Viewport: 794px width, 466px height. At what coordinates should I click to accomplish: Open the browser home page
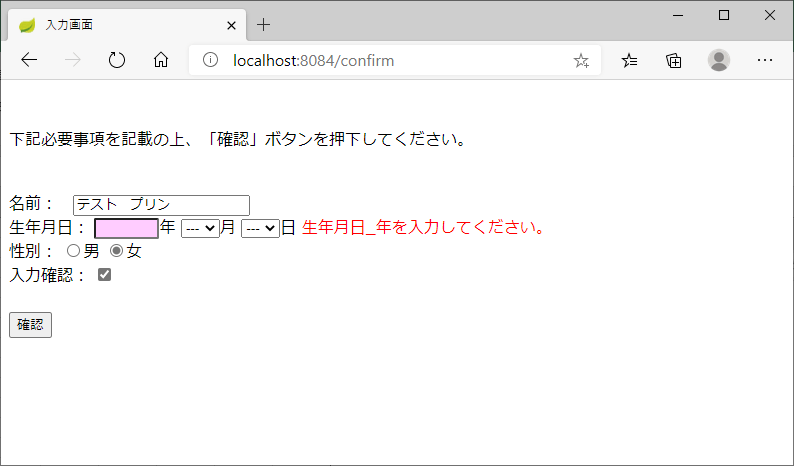click(161, 60)
